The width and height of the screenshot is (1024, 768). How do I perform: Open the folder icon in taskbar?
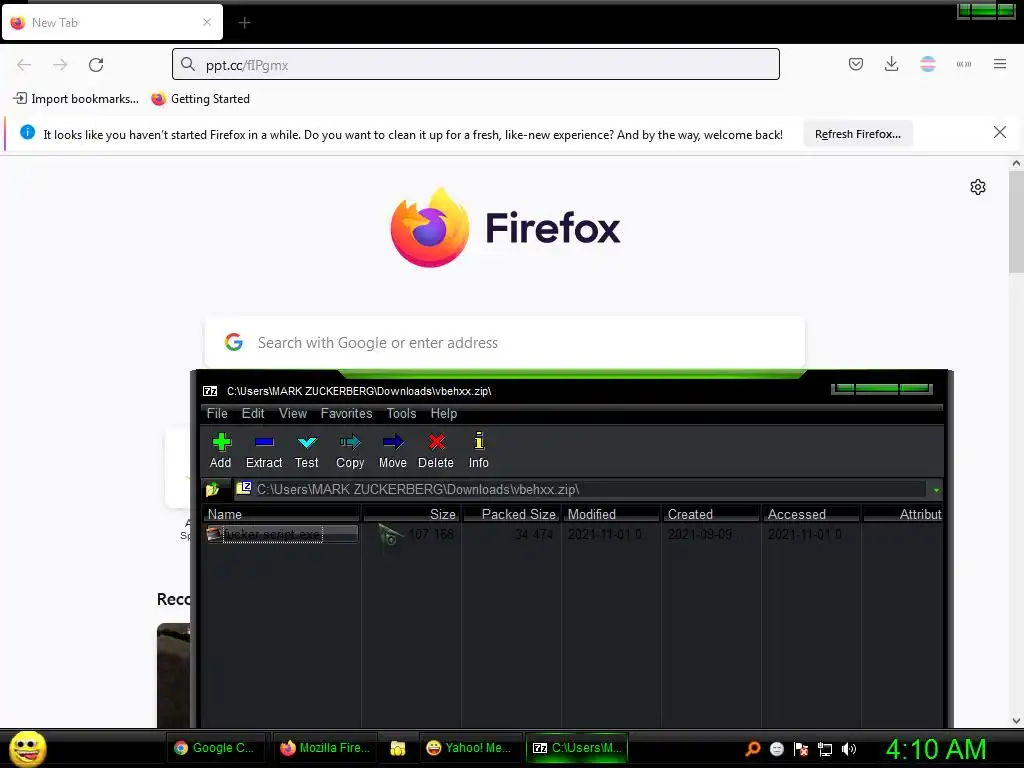tap(398, 748)
